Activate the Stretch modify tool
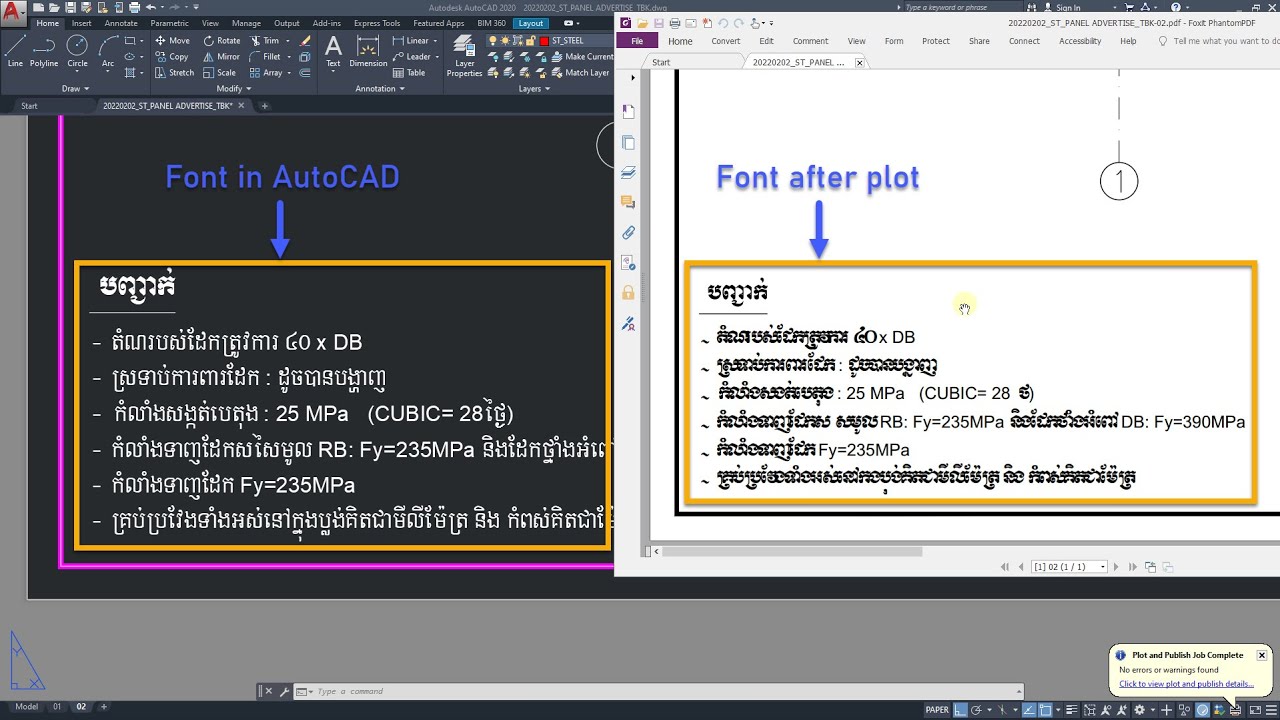The height and width of the screenshot is (720, 1280). (174, 73)
